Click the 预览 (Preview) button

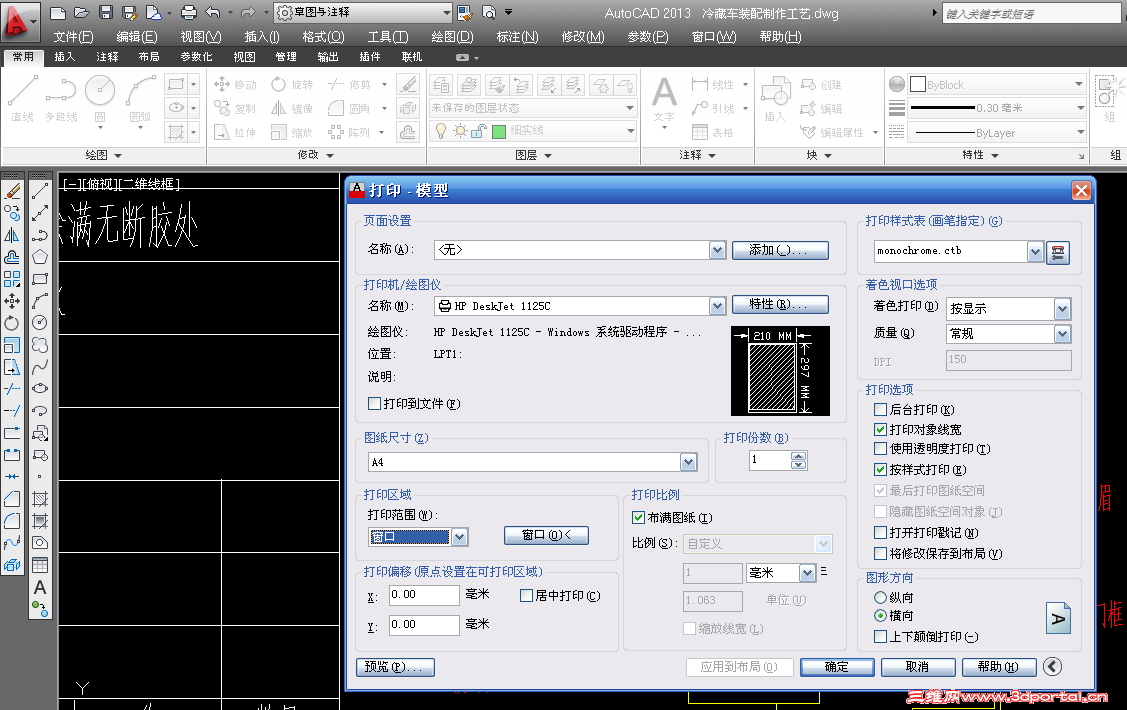395,666
